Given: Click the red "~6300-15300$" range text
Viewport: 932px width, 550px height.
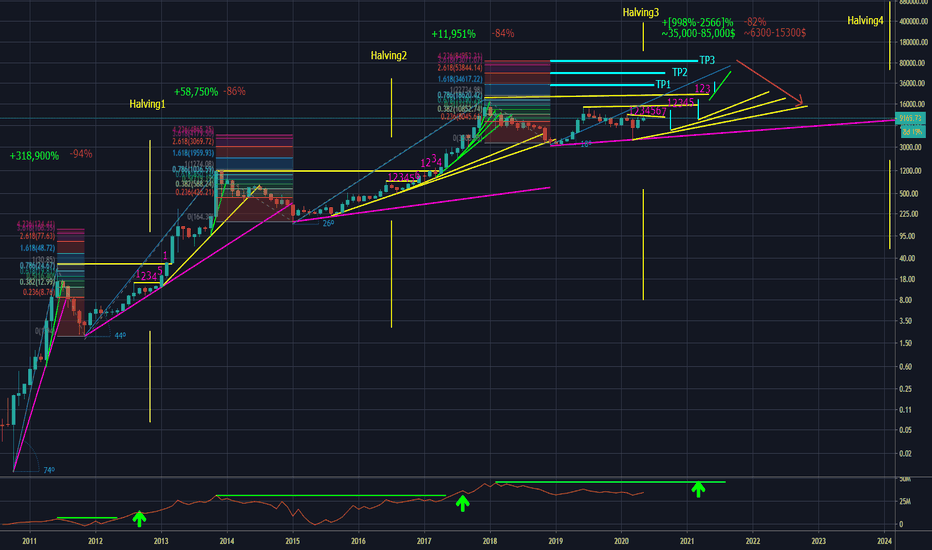Looking at the screenshot, I should point(774,33).
